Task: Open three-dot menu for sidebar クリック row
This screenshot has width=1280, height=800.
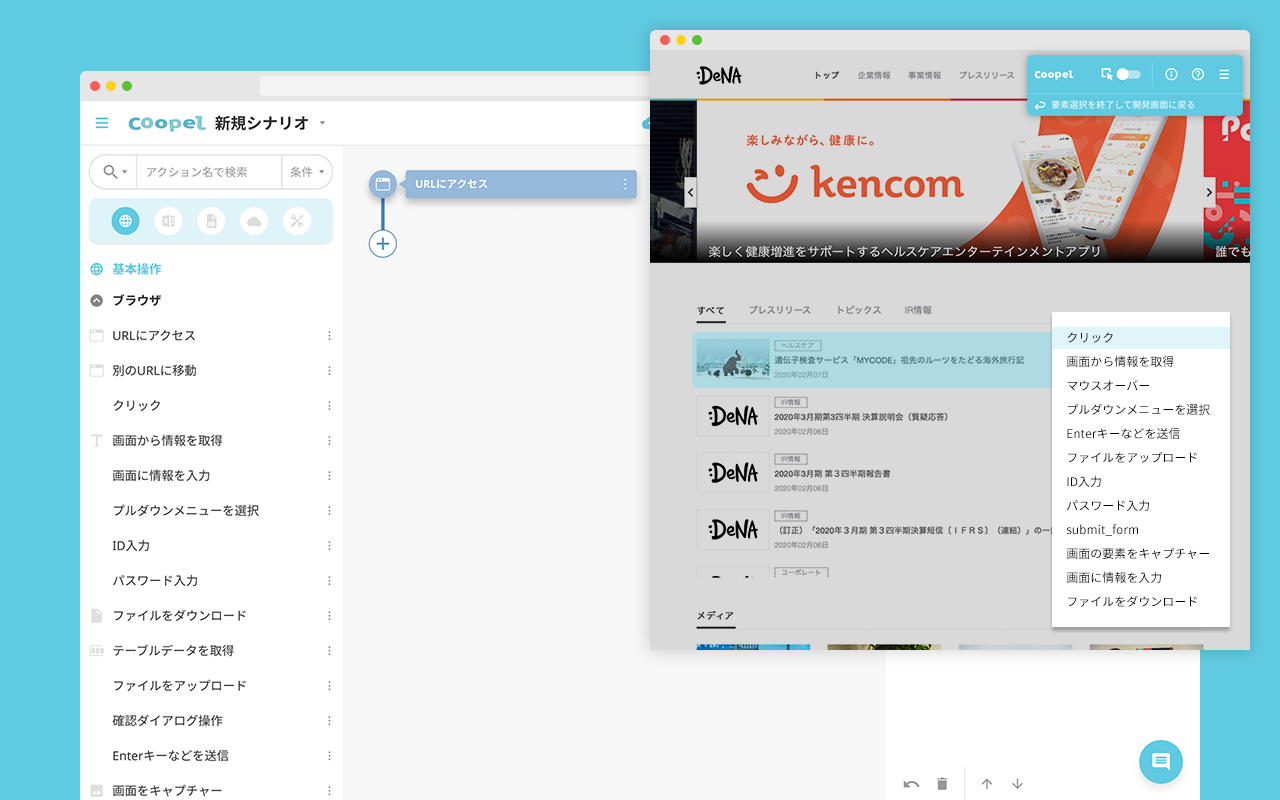Action: pyautogui.click(x=329, y=405)
